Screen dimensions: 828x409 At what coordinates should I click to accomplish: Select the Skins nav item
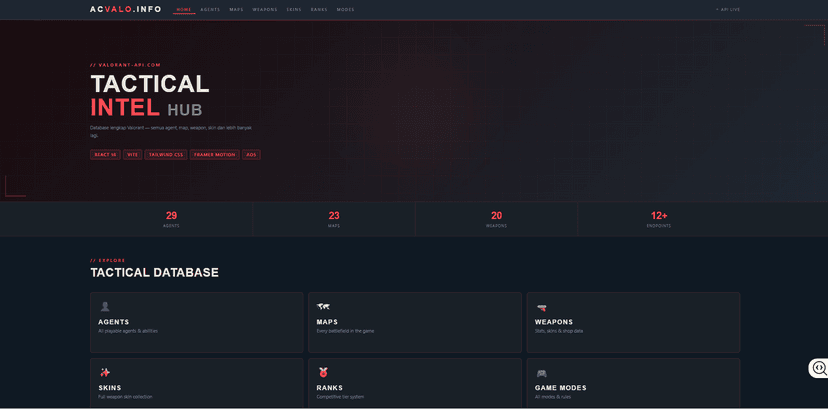pos(294,10)
